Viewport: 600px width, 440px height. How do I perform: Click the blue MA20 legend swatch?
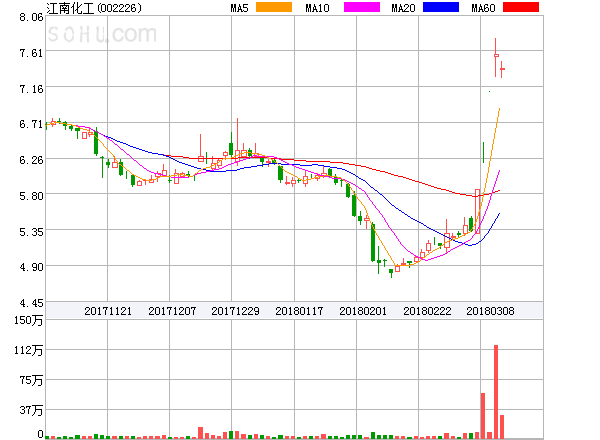[441, 7]
